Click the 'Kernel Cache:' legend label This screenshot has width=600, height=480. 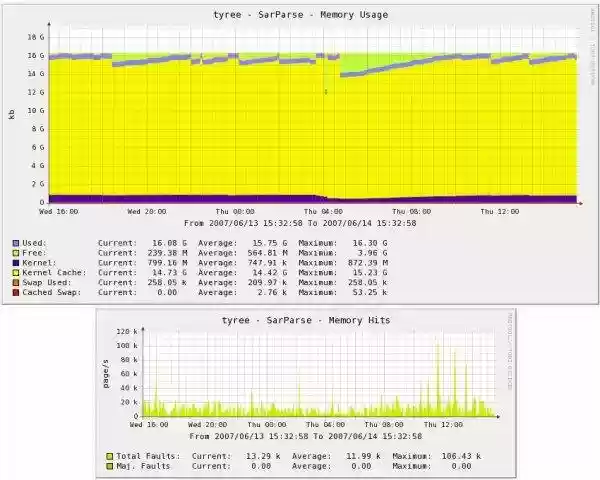54,273
